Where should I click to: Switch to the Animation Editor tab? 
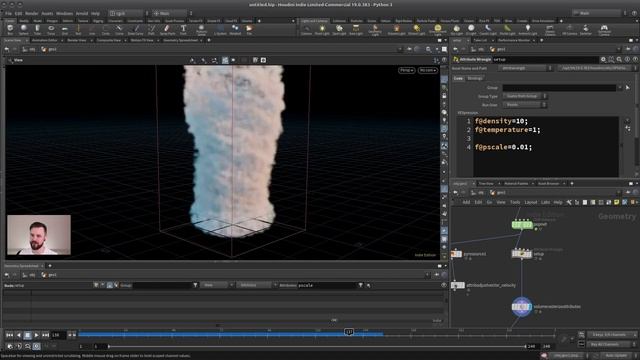click(45, 40)
